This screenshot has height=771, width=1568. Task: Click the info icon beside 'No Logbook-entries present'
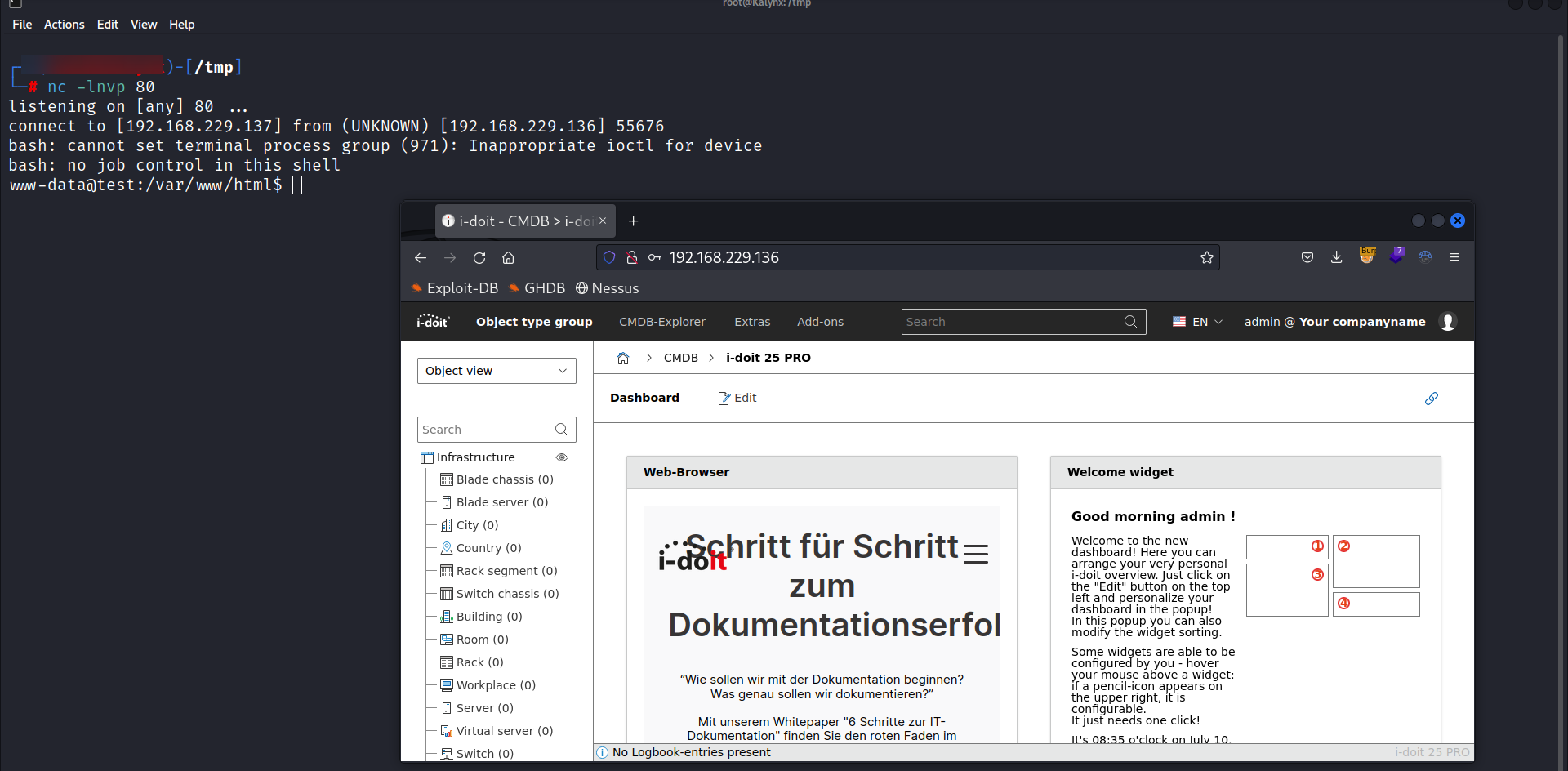602,752
